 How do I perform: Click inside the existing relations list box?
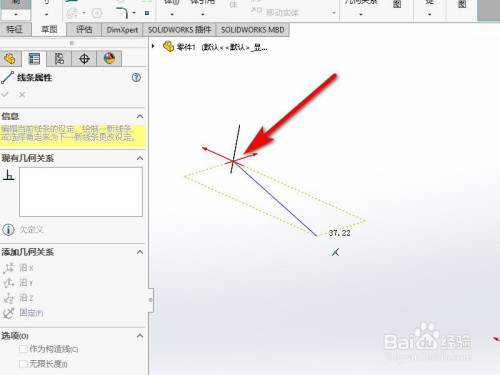[x=81, y=192]
